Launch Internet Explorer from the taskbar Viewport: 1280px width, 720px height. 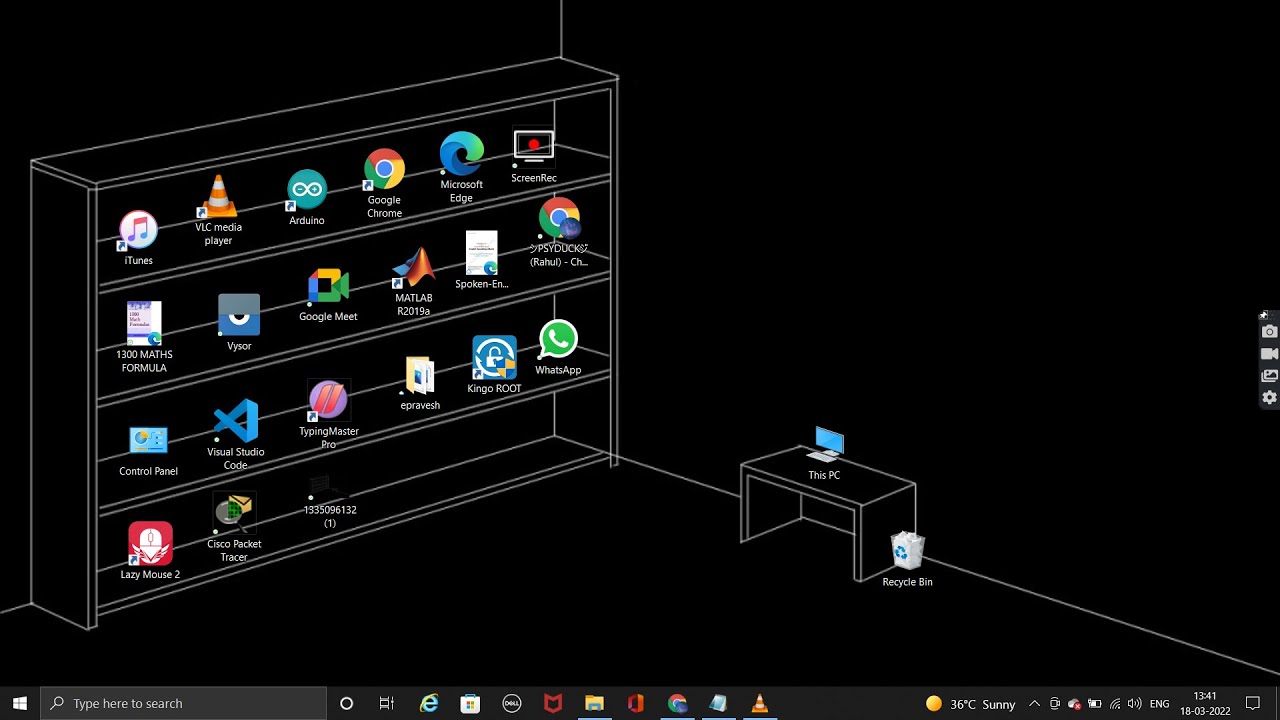click(x=429, y=703)
